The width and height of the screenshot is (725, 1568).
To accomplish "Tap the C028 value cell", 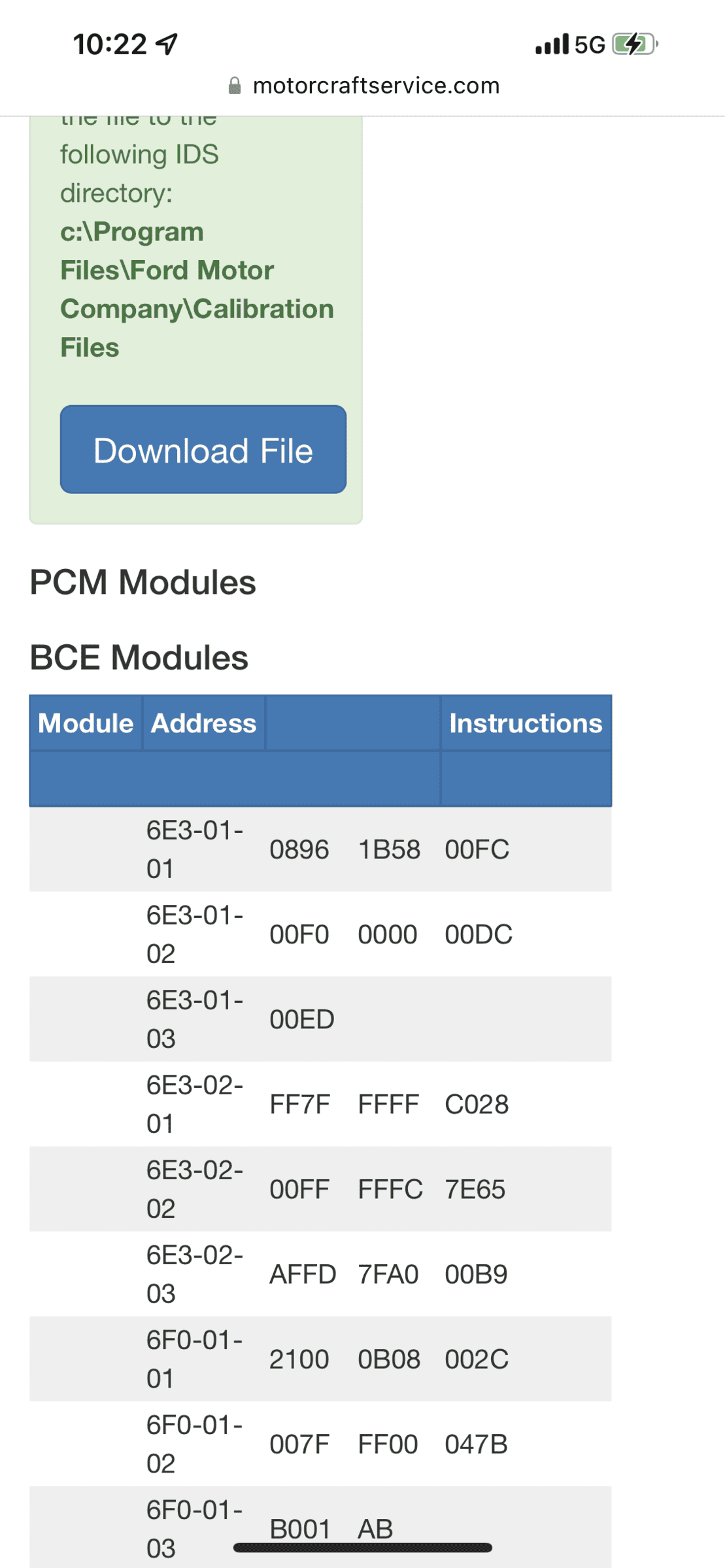I will (x=477, y=1104).
